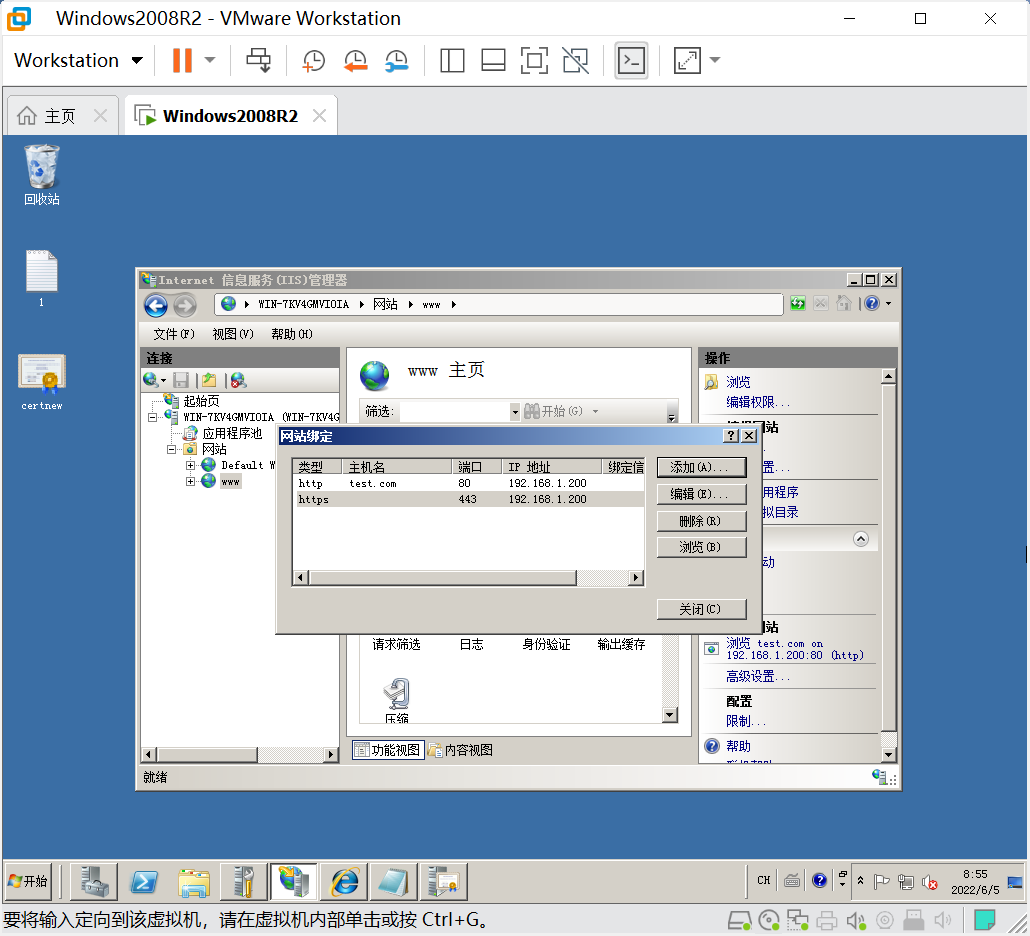Pause the virtual machine
This screenshot has width=1030, height=936.
(182, 60)
